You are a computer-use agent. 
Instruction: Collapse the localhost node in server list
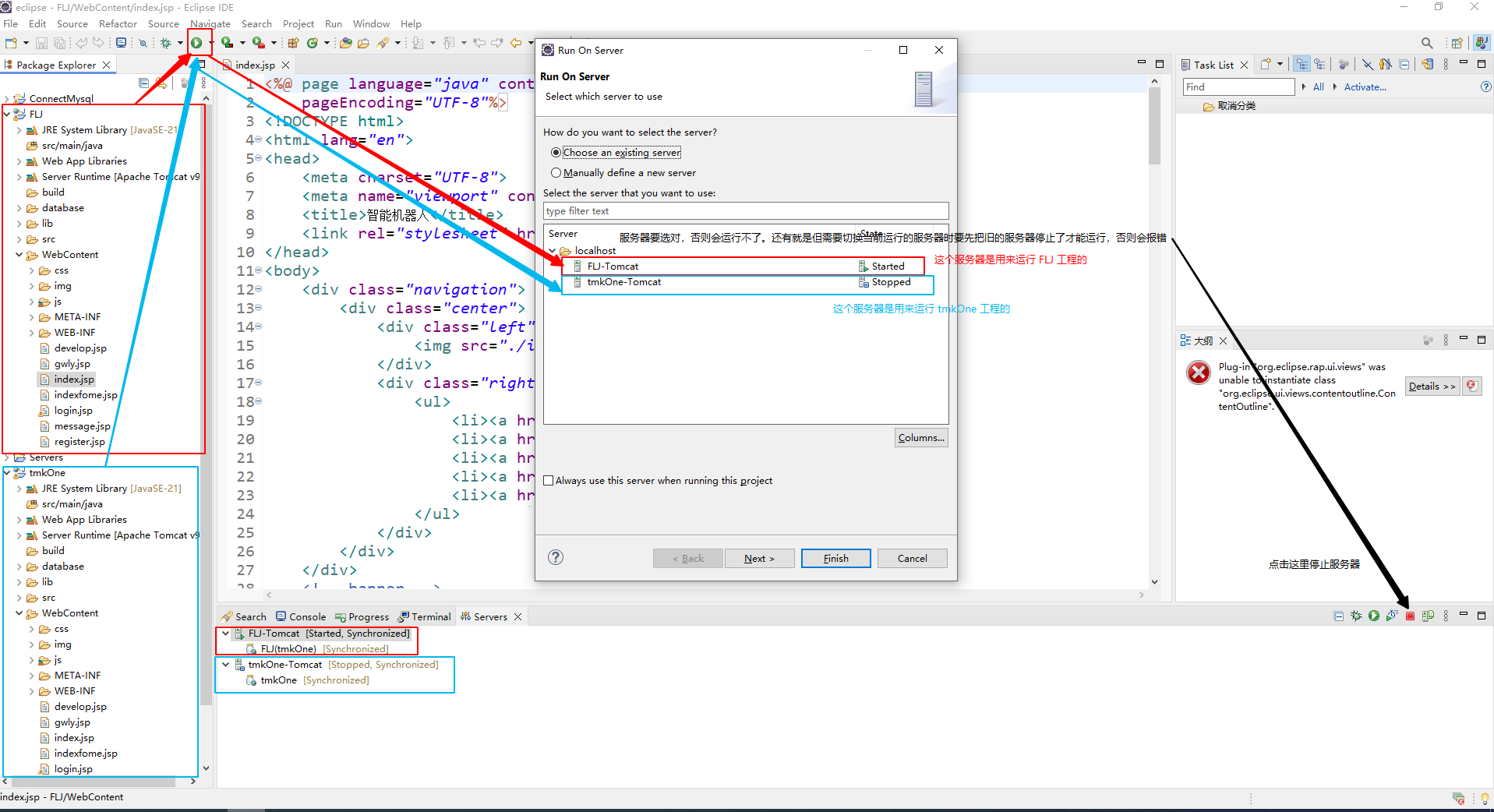pyautogui.click(x=553, y=251)
